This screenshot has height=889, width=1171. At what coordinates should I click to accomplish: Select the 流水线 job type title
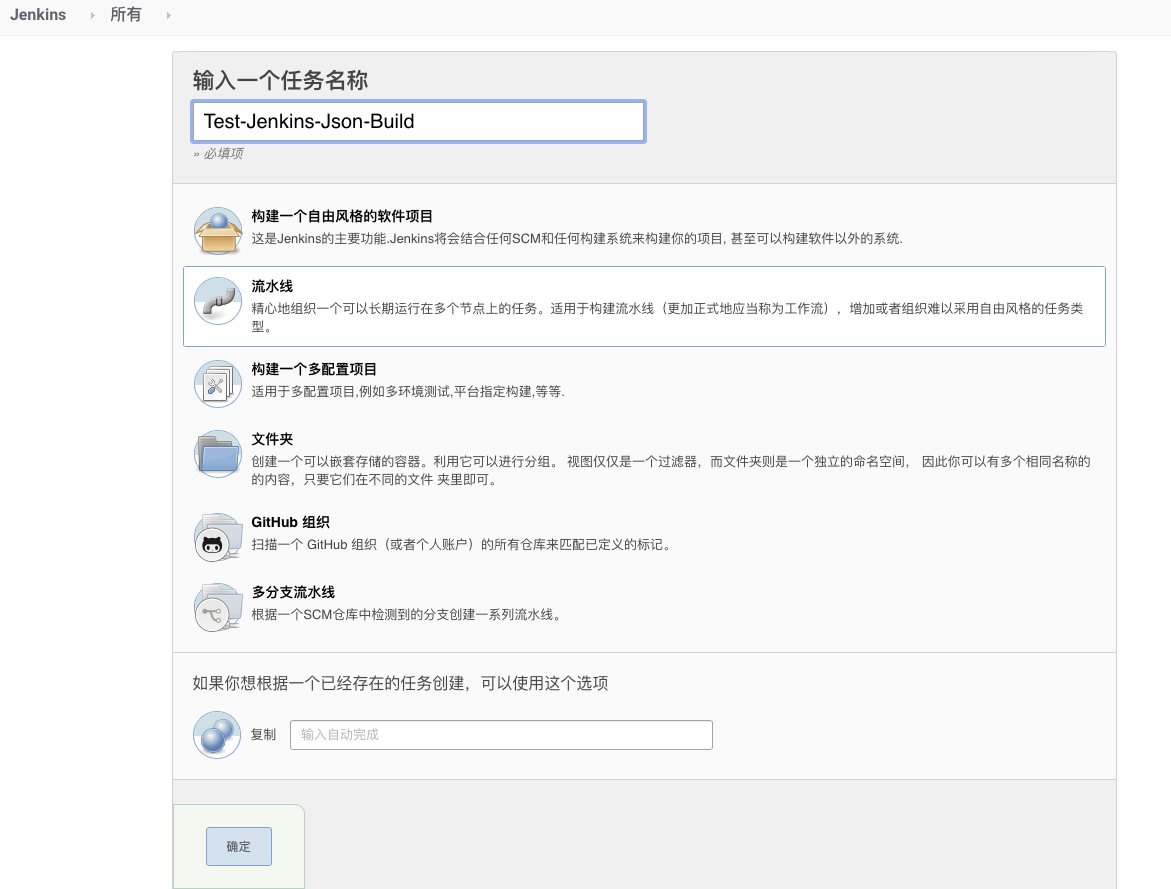coord(272,286)
